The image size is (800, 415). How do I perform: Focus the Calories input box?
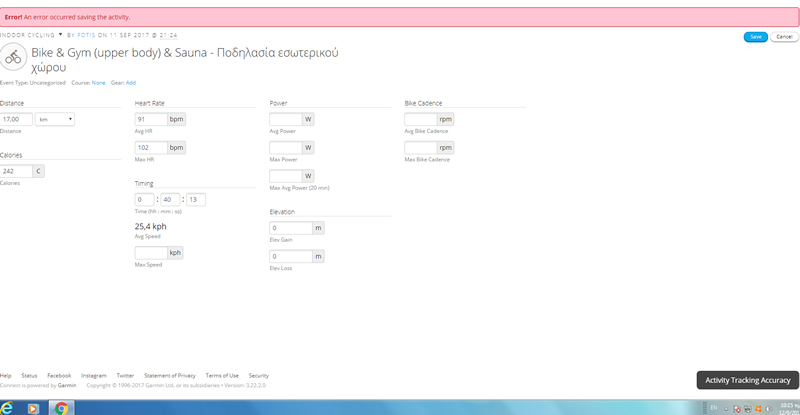pyautogui.click(x=16, y=171)
